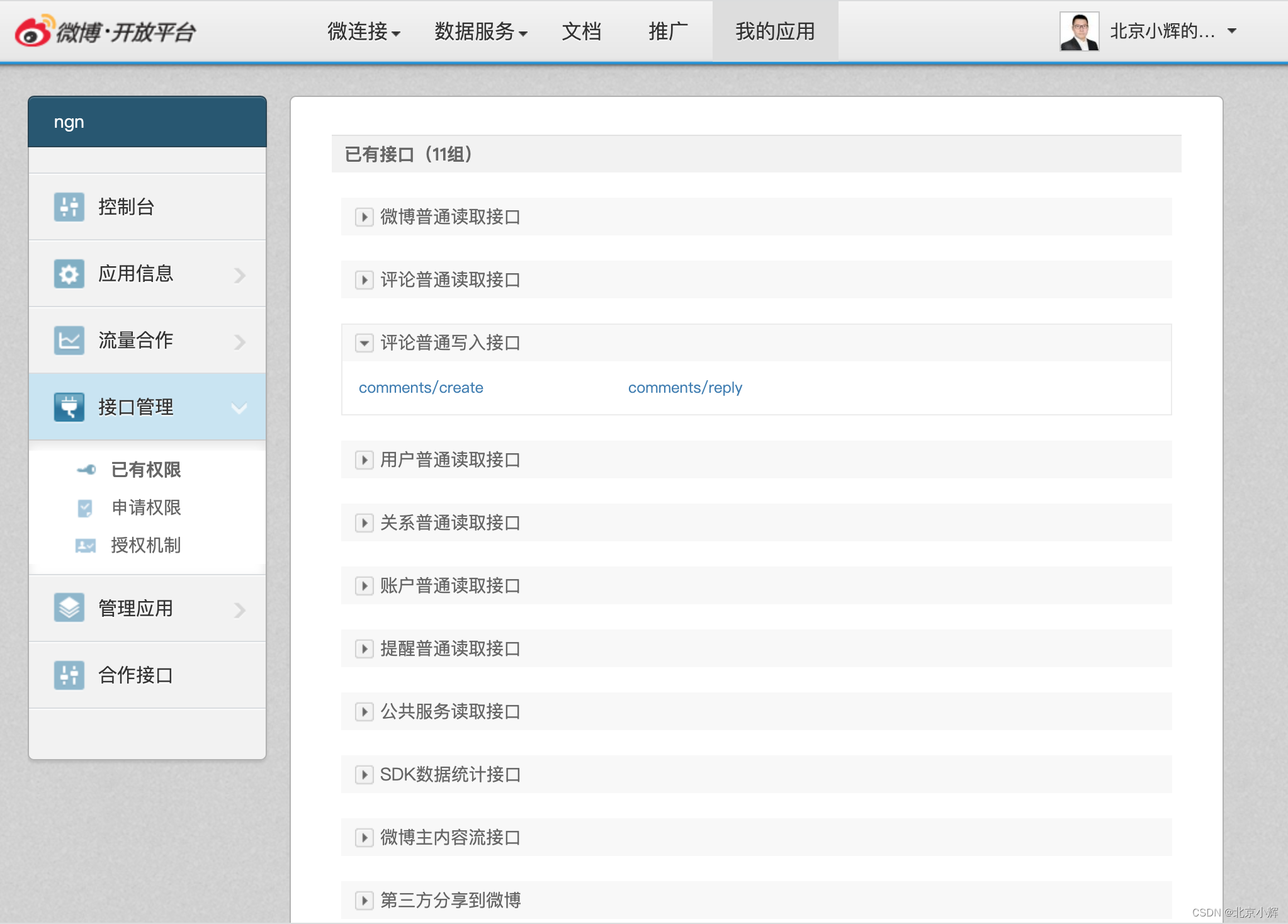Open the 微连接 dropdown menu

pos(364,31)
